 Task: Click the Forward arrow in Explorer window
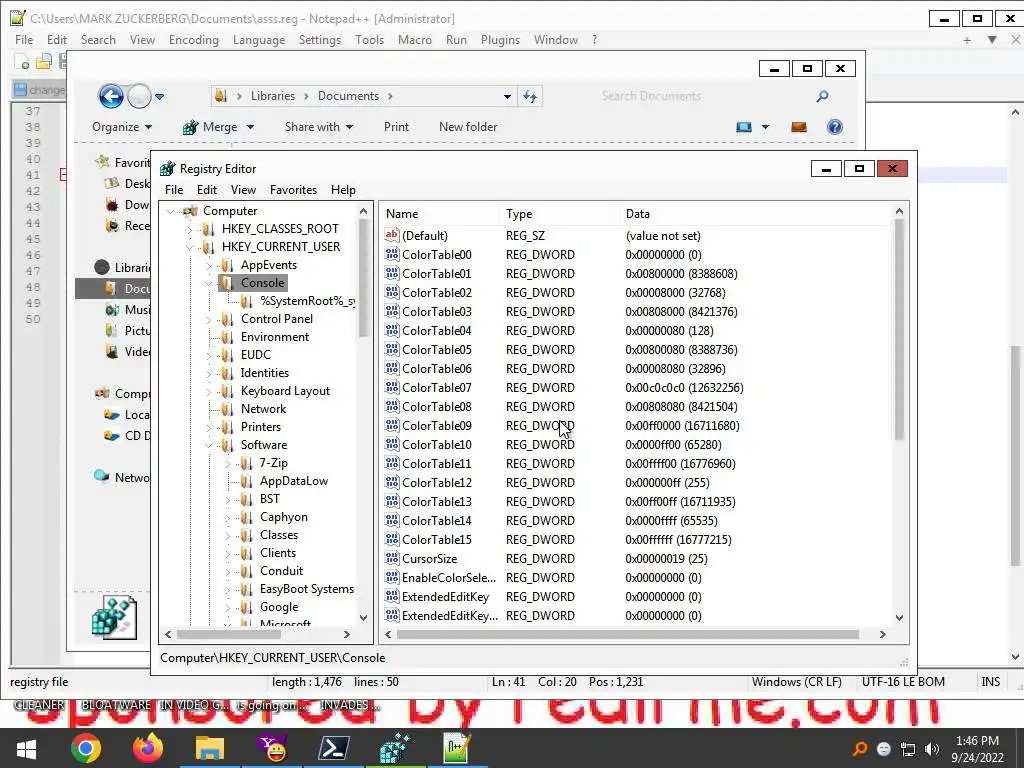138,97
